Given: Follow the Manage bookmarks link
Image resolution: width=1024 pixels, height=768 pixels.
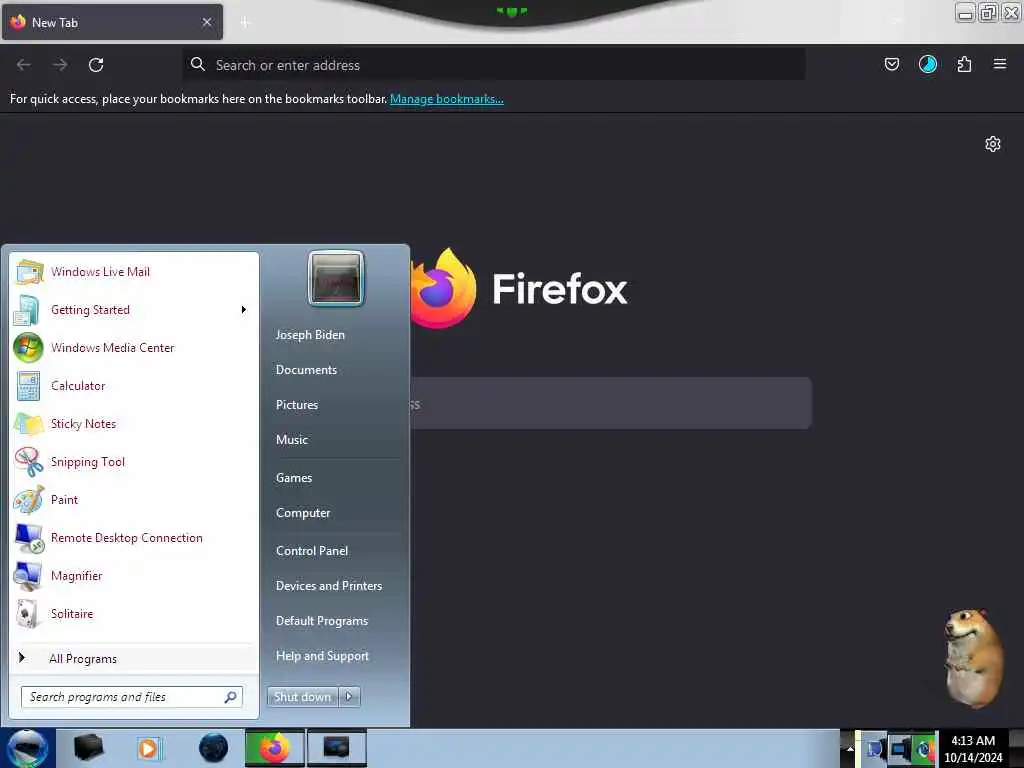Looking at the screenshot, I should 447,99.
